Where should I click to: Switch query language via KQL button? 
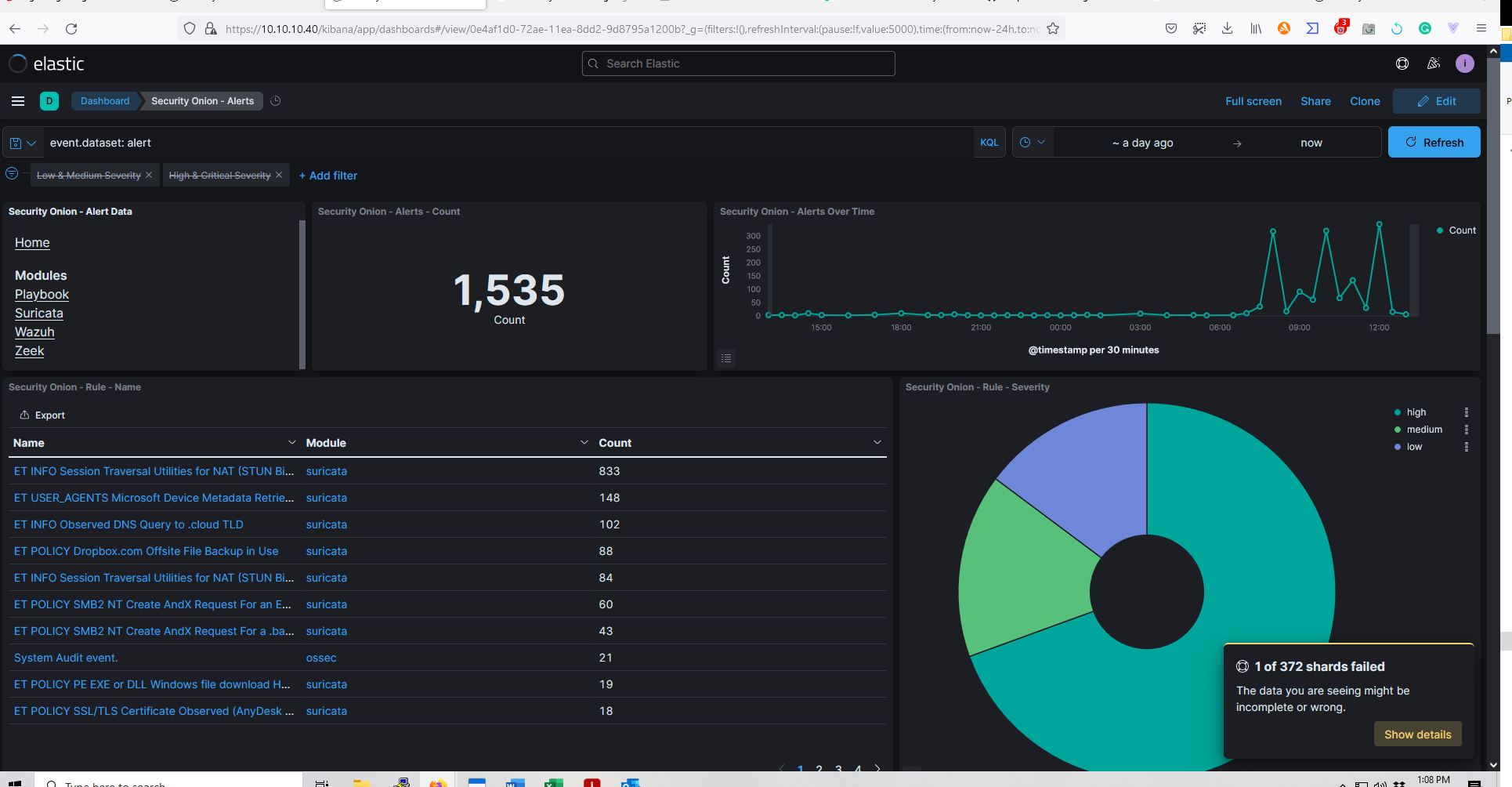(x=989, y=143)
